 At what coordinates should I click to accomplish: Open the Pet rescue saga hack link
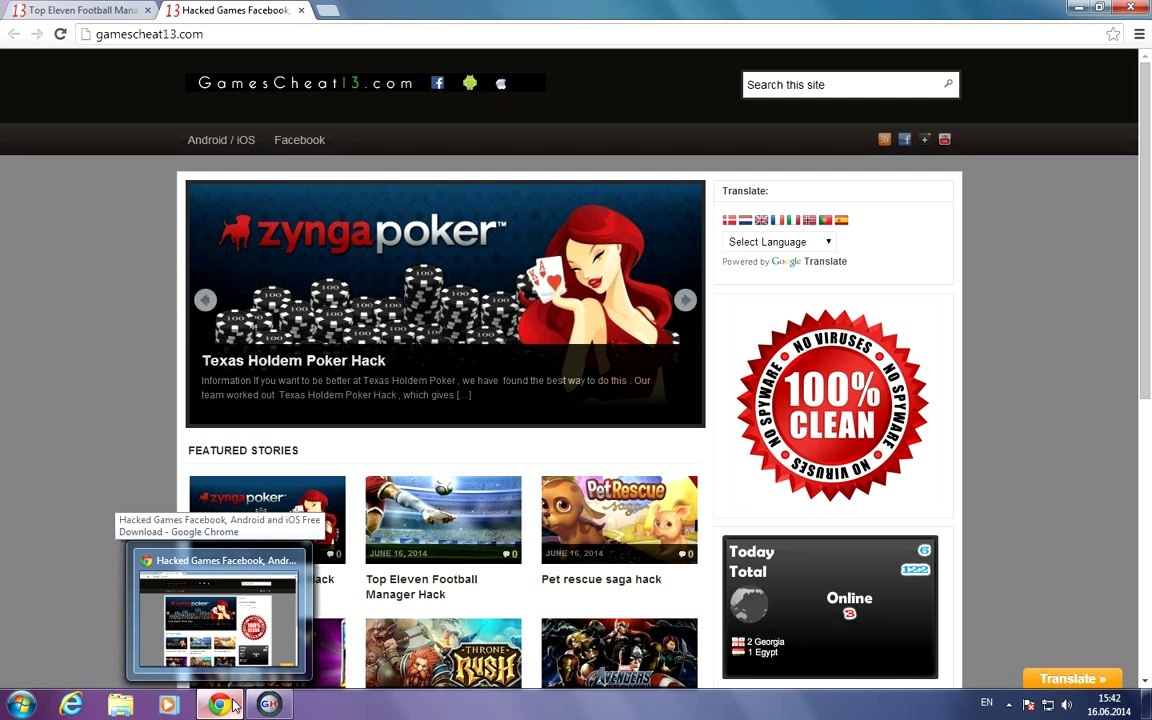[601, 579]
